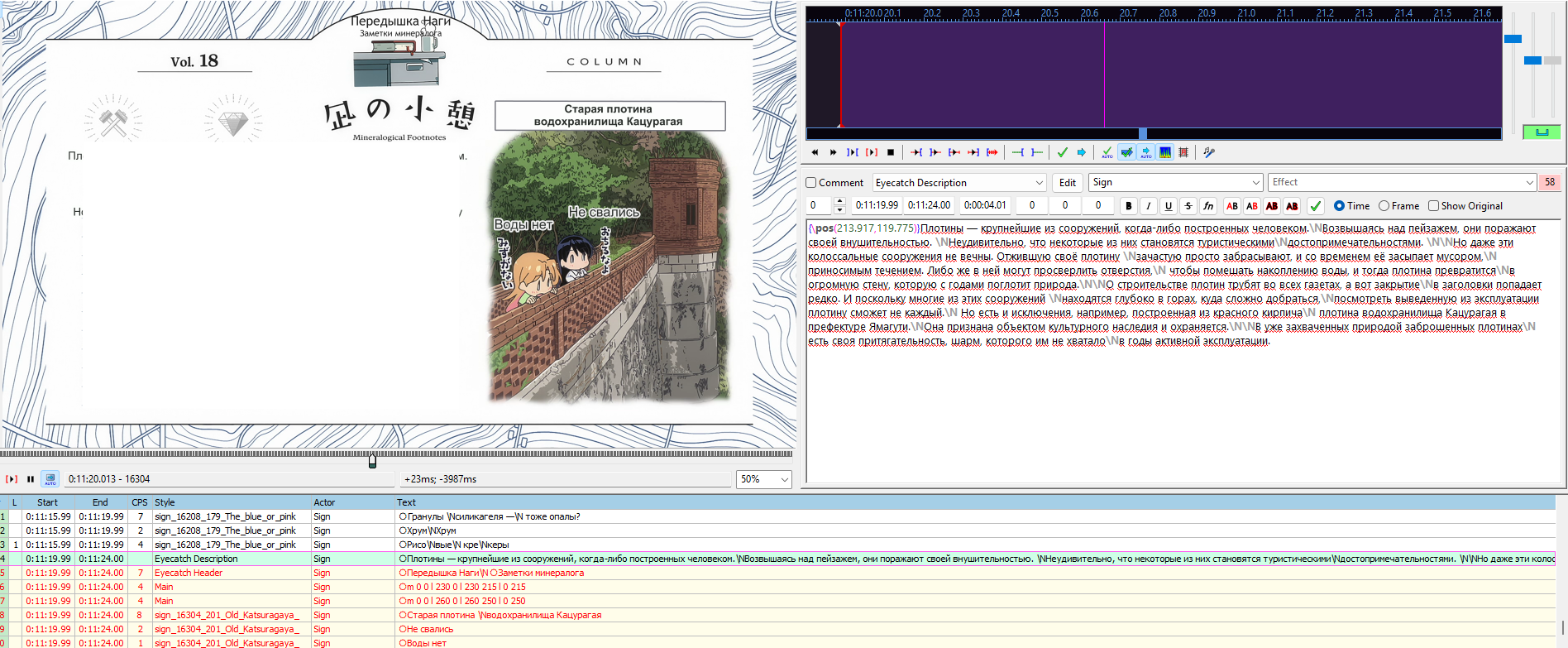1568x648 pixels.
Task: Toggle medusa timing shortcuts icon
Action: 1183,152
